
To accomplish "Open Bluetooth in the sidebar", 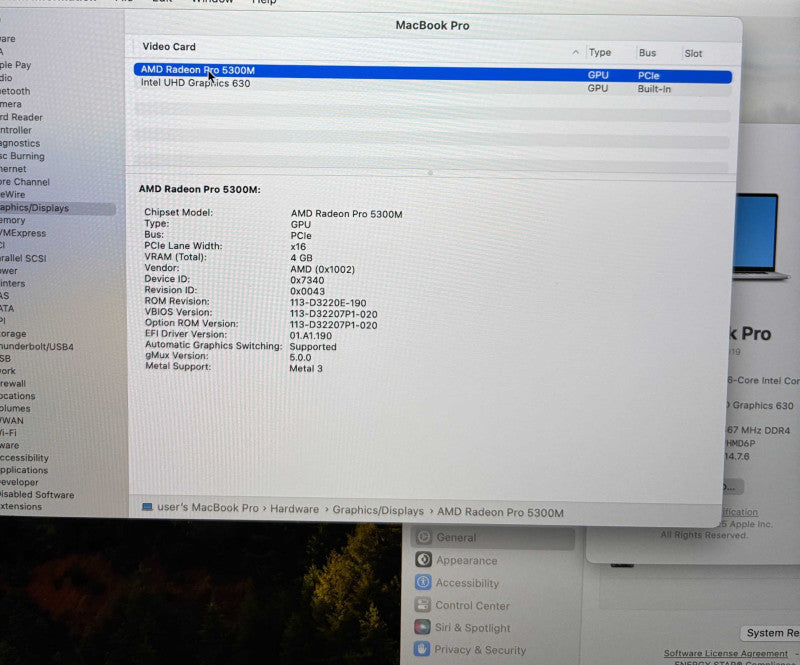I will [15, 91].
